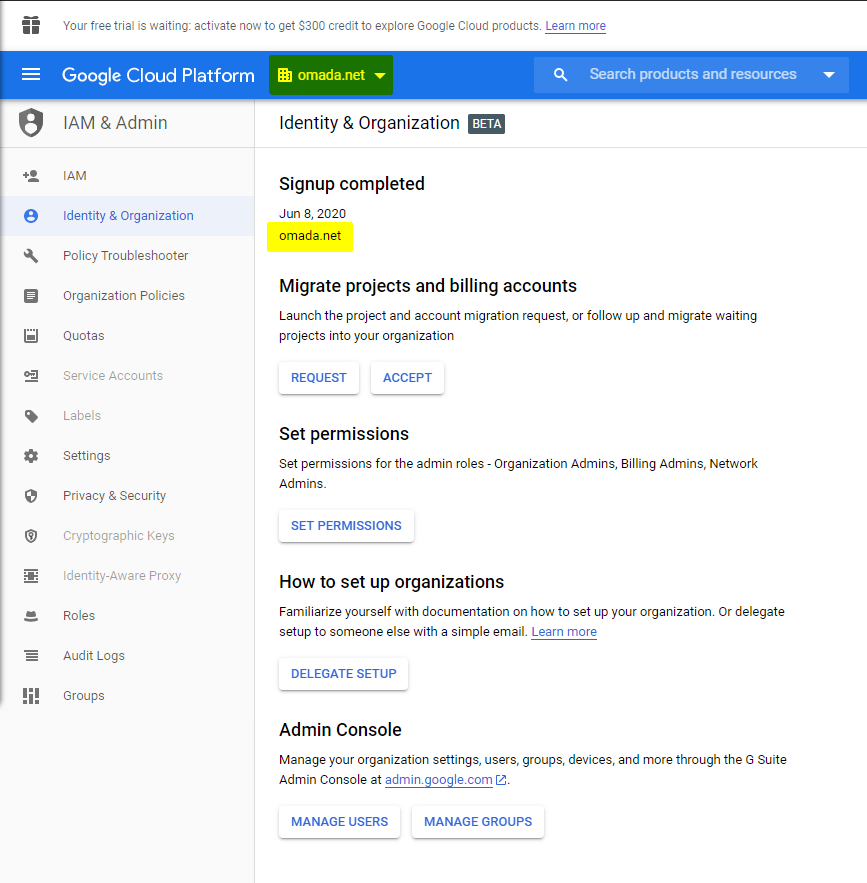This screenshot has height=883, width=867.
Task: Click the Policy Troubleshooter wrench icon
Action: (31, 256)
